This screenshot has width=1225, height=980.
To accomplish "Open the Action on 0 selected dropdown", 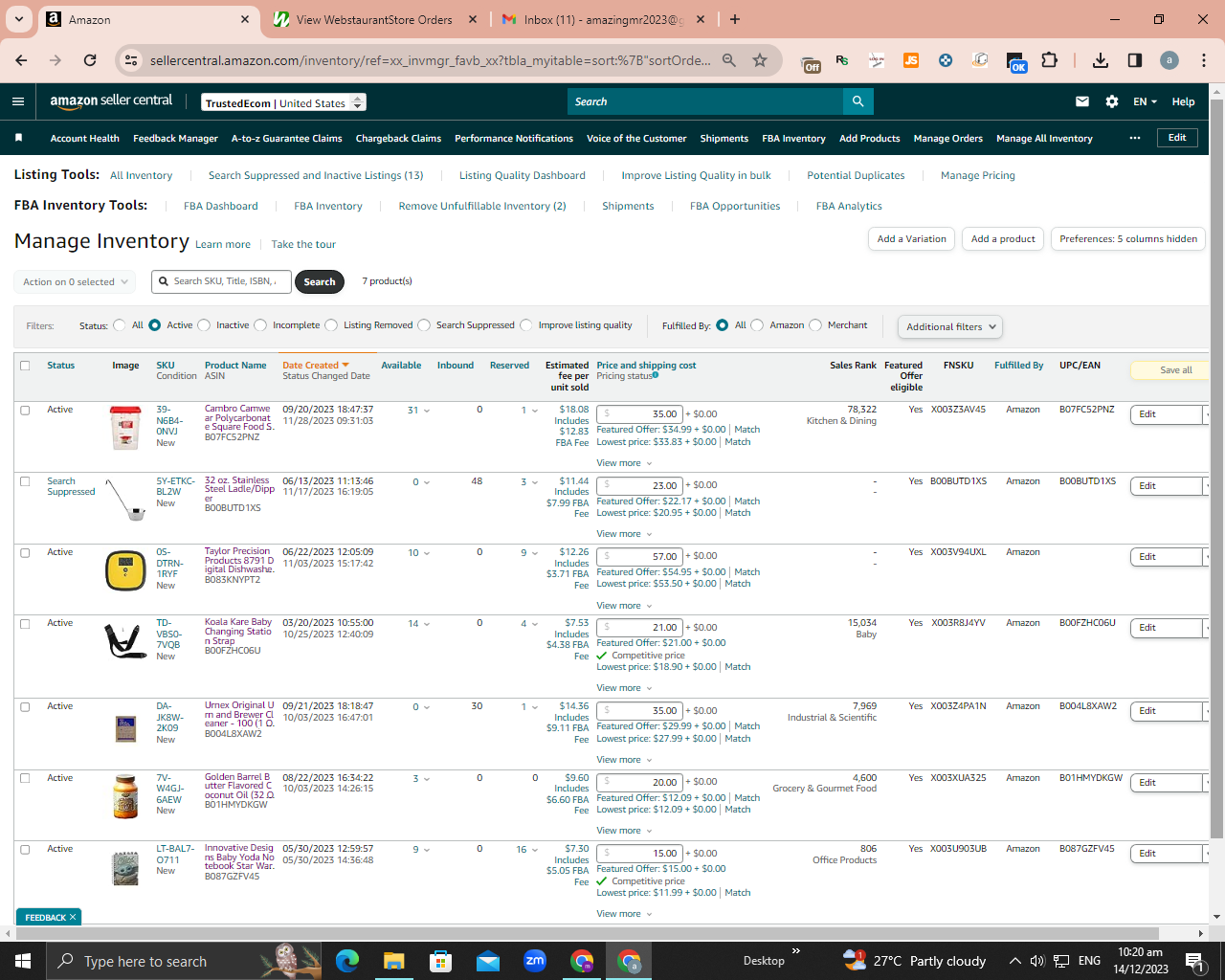I will click(74, 282).
